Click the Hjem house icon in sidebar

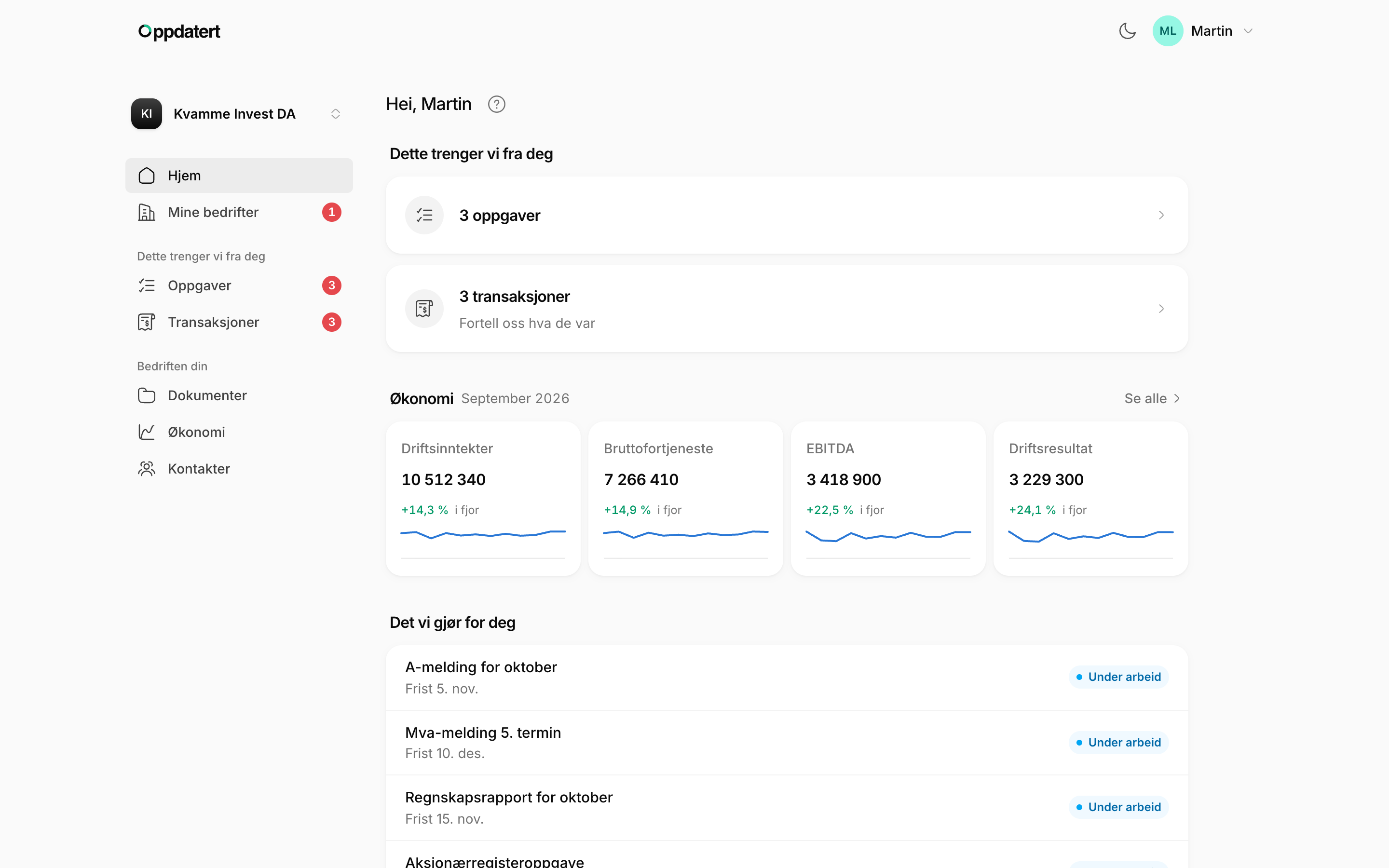tap(147, 176)
